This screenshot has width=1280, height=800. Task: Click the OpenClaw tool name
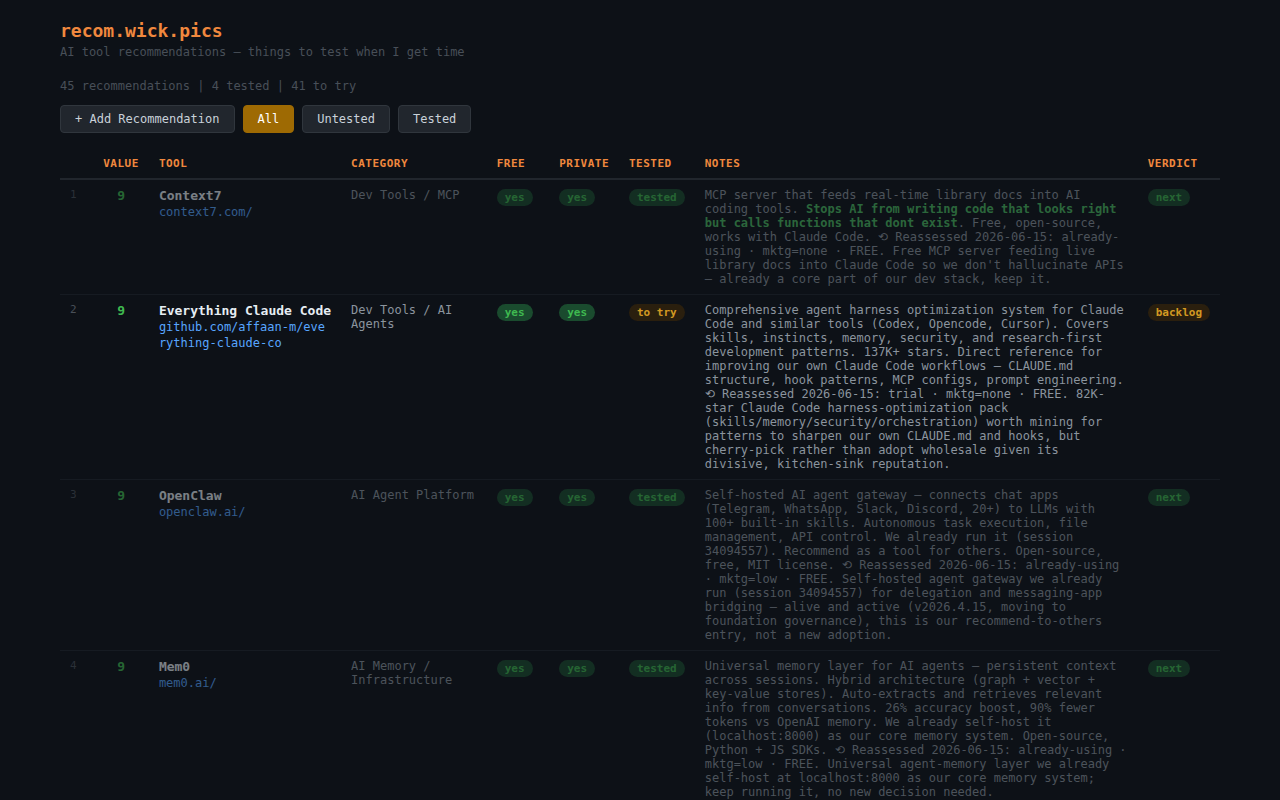point(190,496)
